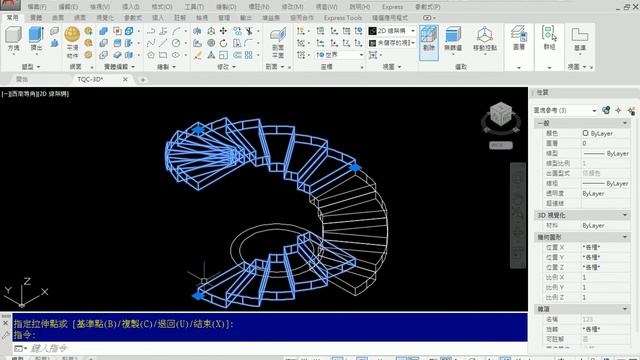Open the 檔案(F) File menu

pyautogui.click(x=37, y=7)
